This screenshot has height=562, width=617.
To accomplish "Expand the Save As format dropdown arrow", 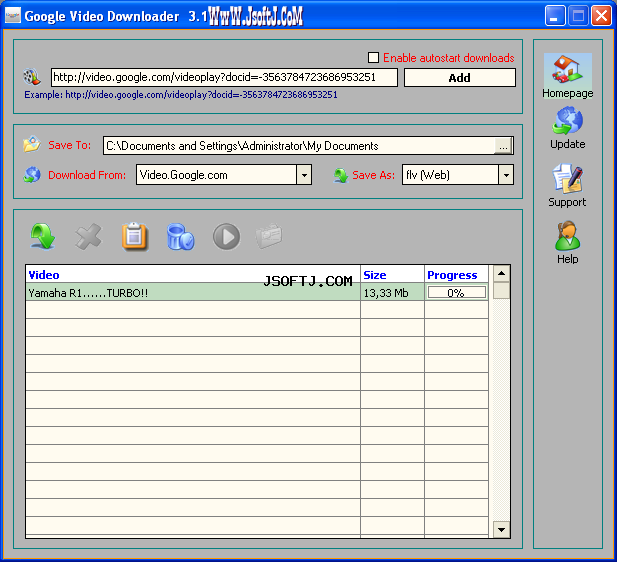I will [x=506, y=175].
